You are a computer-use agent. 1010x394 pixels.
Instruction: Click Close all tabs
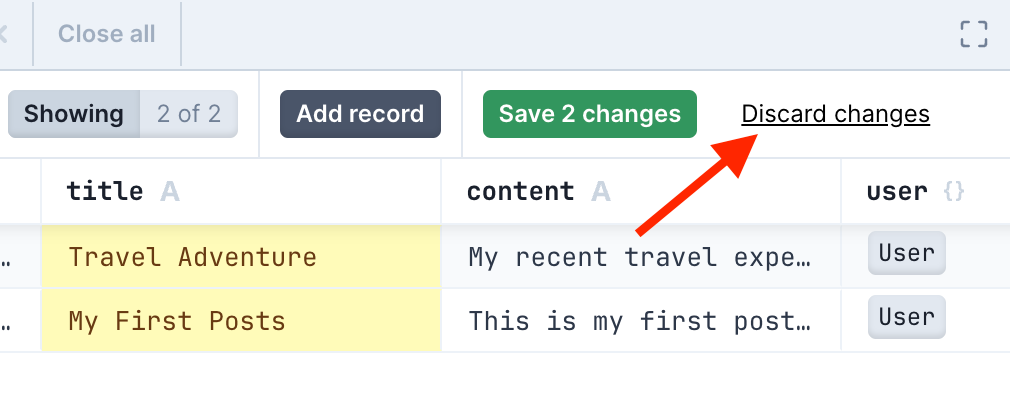[x=107, y=34]
